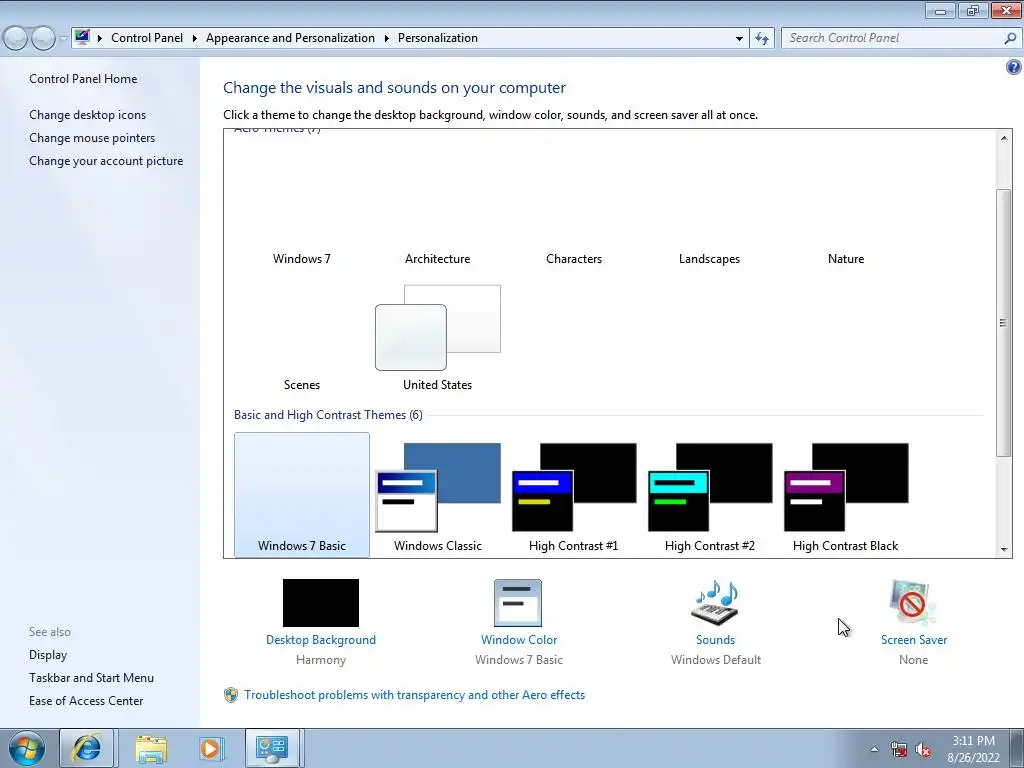Screen dimensions: 1024x768
Task: Open recent pages dropdown next to Forward
Action: tap(63, 38)
